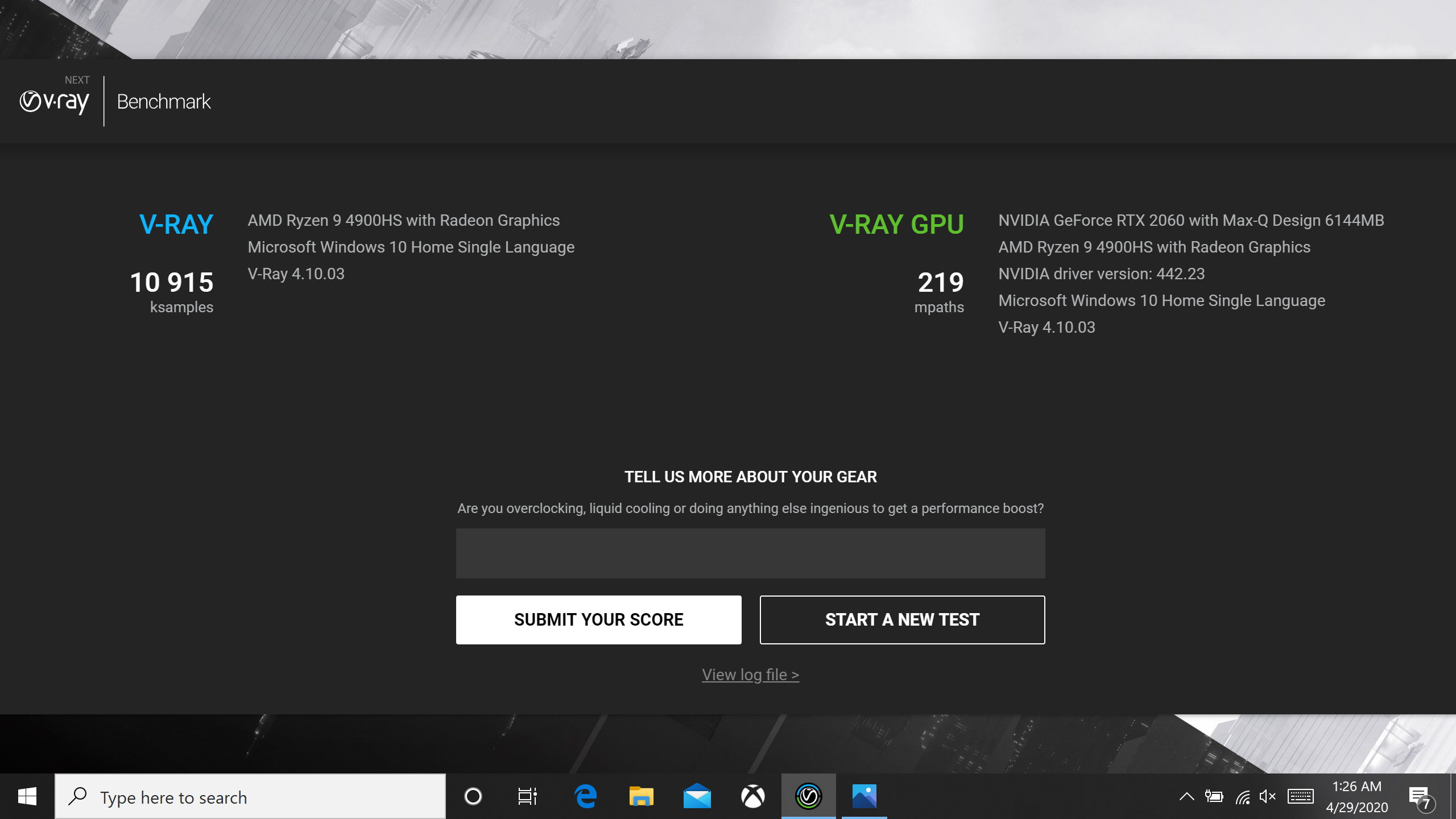Switch to the V-Ray Benchmark taskbar icon
The height and width of the screenshot is (819, 1456).
pyautogui.click(x=808, y=796)
